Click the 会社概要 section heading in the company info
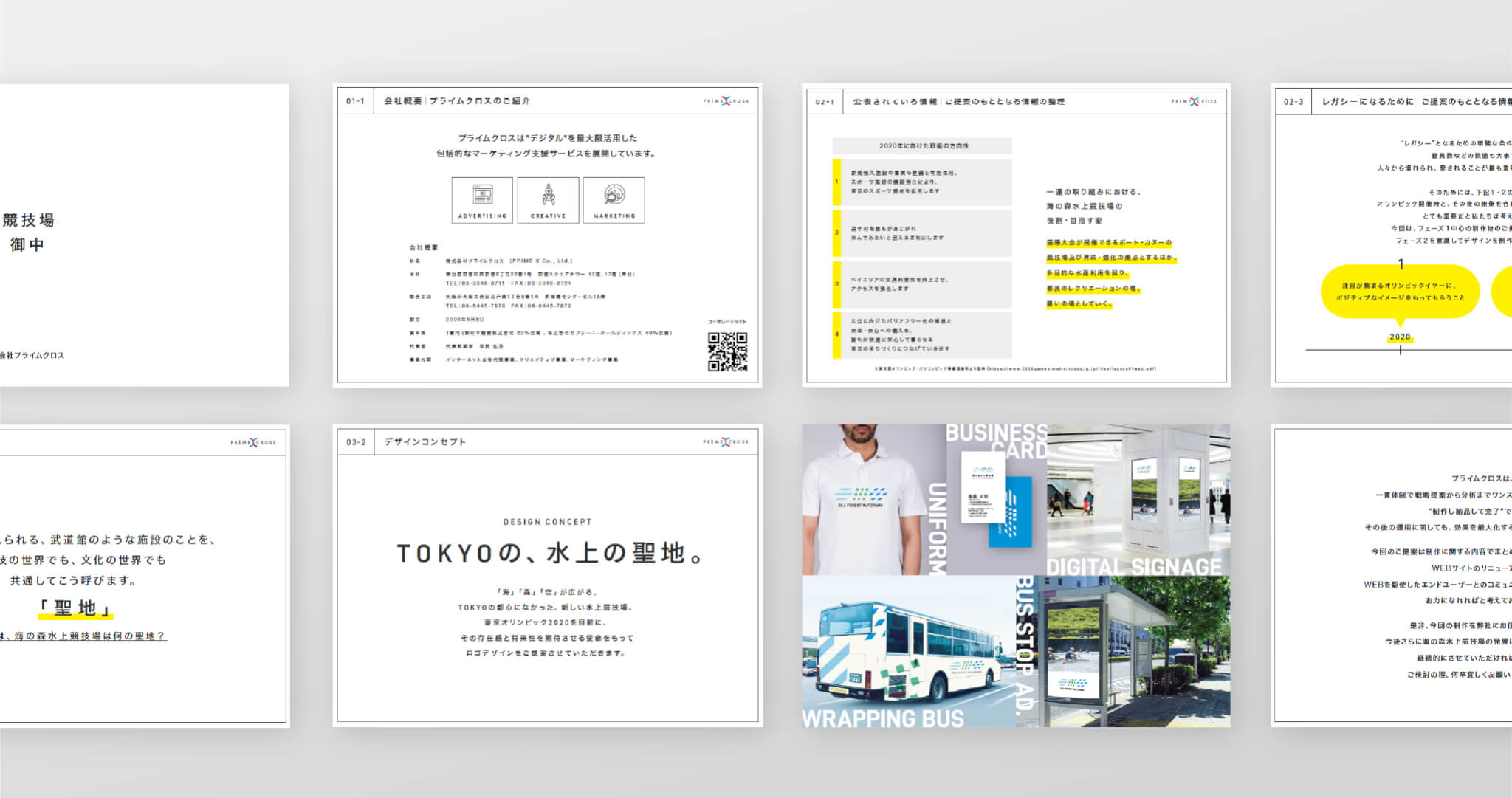Screen dimensions: 1512x798 pos(424,248)
